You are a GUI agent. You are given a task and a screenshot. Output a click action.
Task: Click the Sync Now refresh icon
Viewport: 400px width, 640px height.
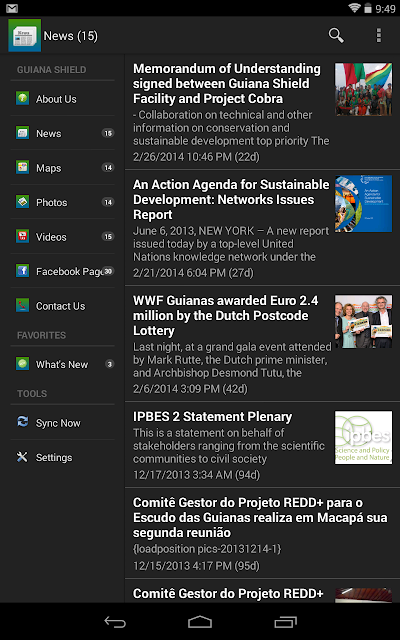pos(22,422)
